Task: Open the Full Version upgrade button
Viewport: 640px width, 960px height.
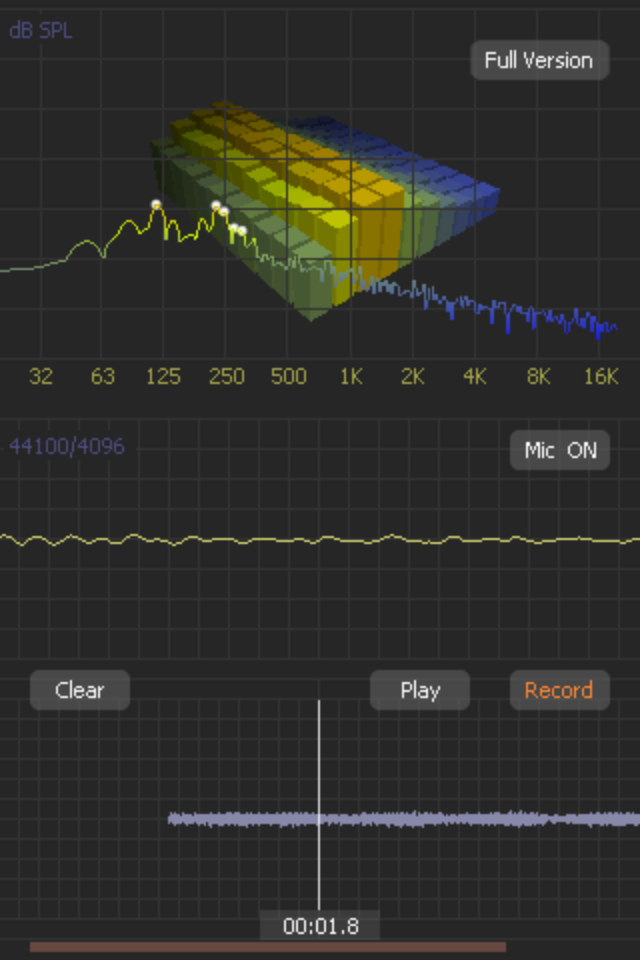Action: pos(540,60)
